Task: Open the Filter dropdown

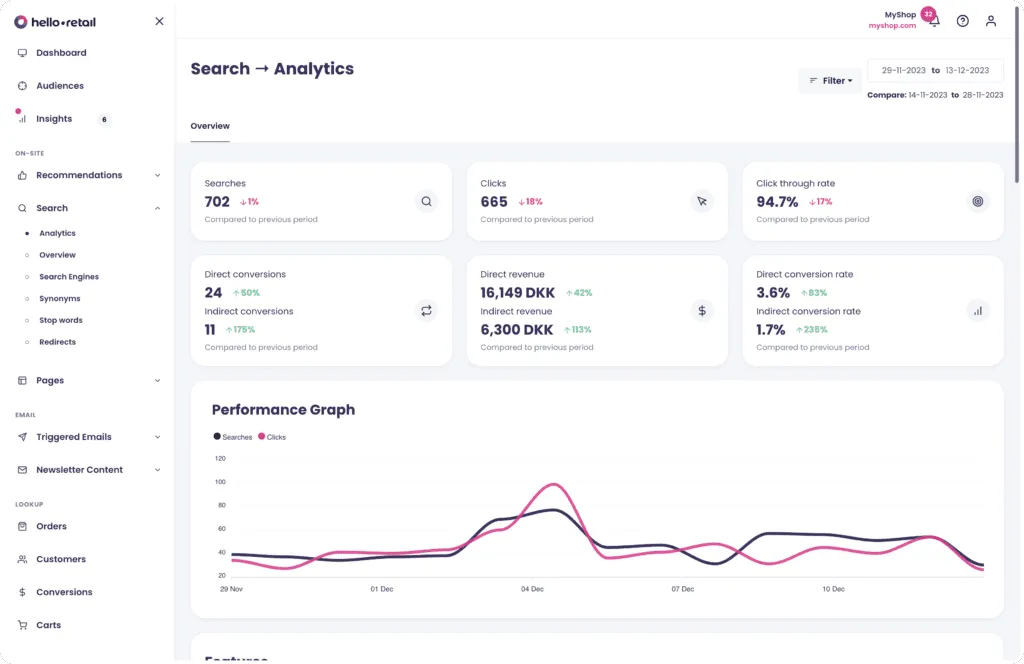Action: tap(829, 80)
